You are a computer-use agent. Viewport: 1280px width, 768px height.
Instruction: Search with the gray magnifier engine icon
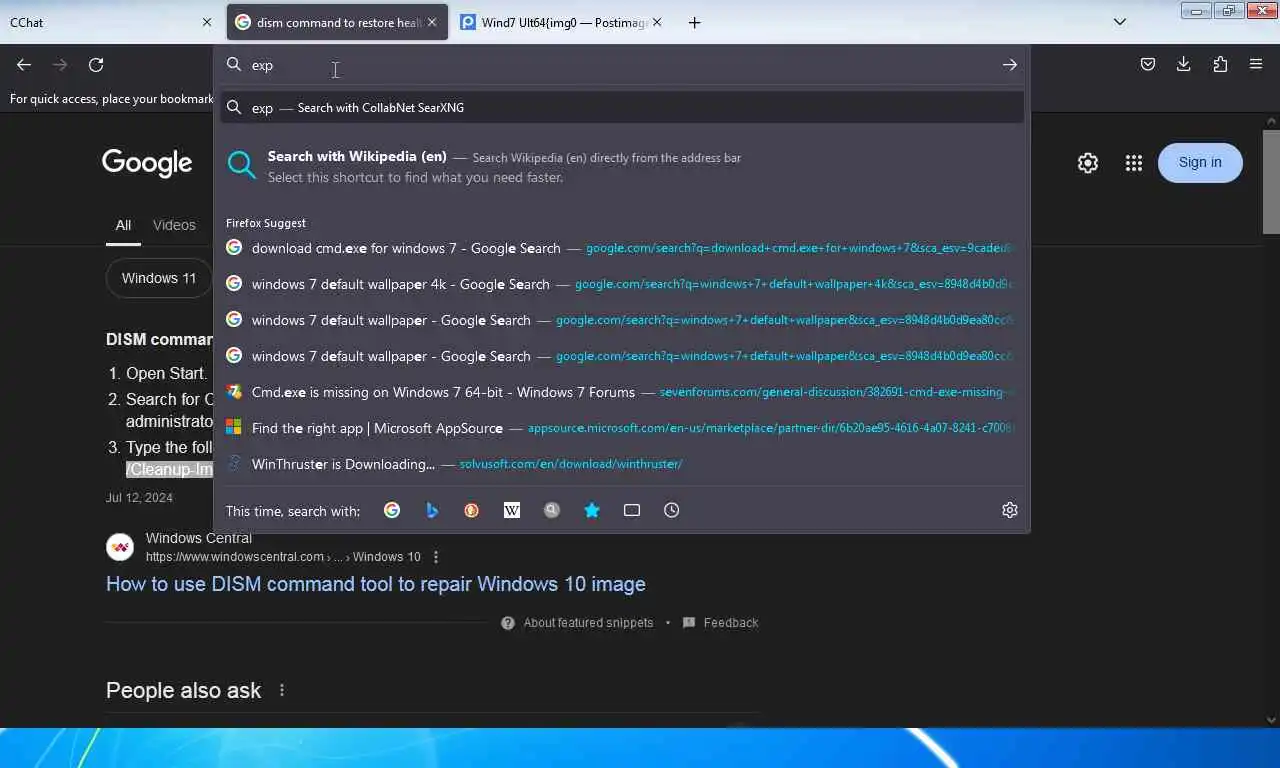552,510
